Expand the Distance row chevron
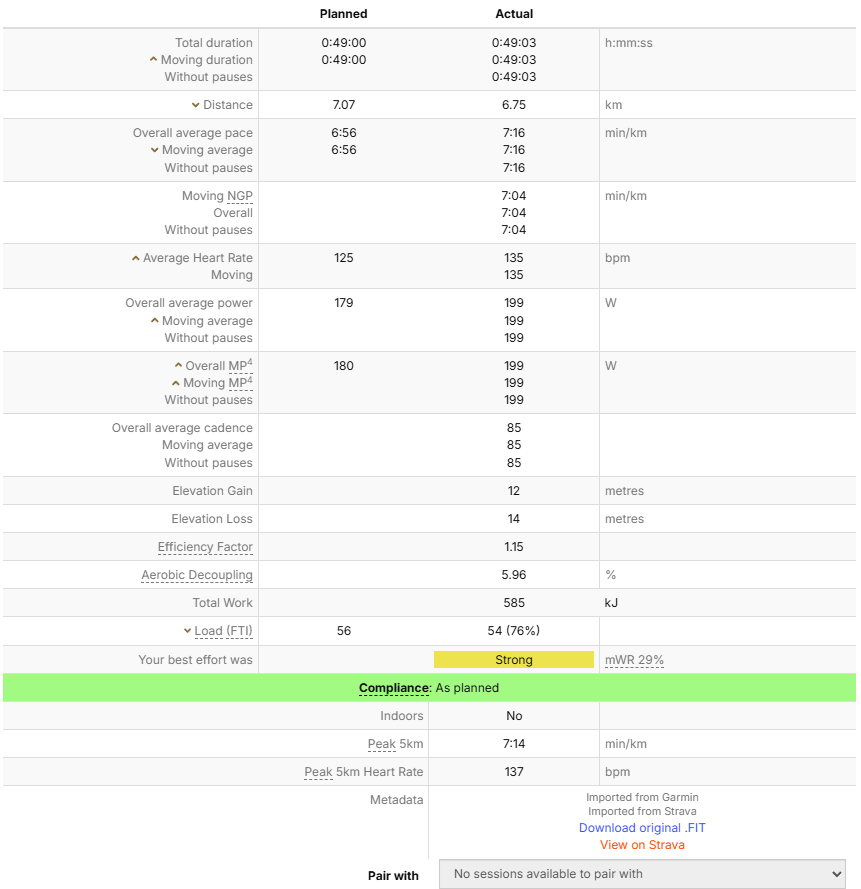The height and width of the screenshot is (889, 861). [196, 105]
